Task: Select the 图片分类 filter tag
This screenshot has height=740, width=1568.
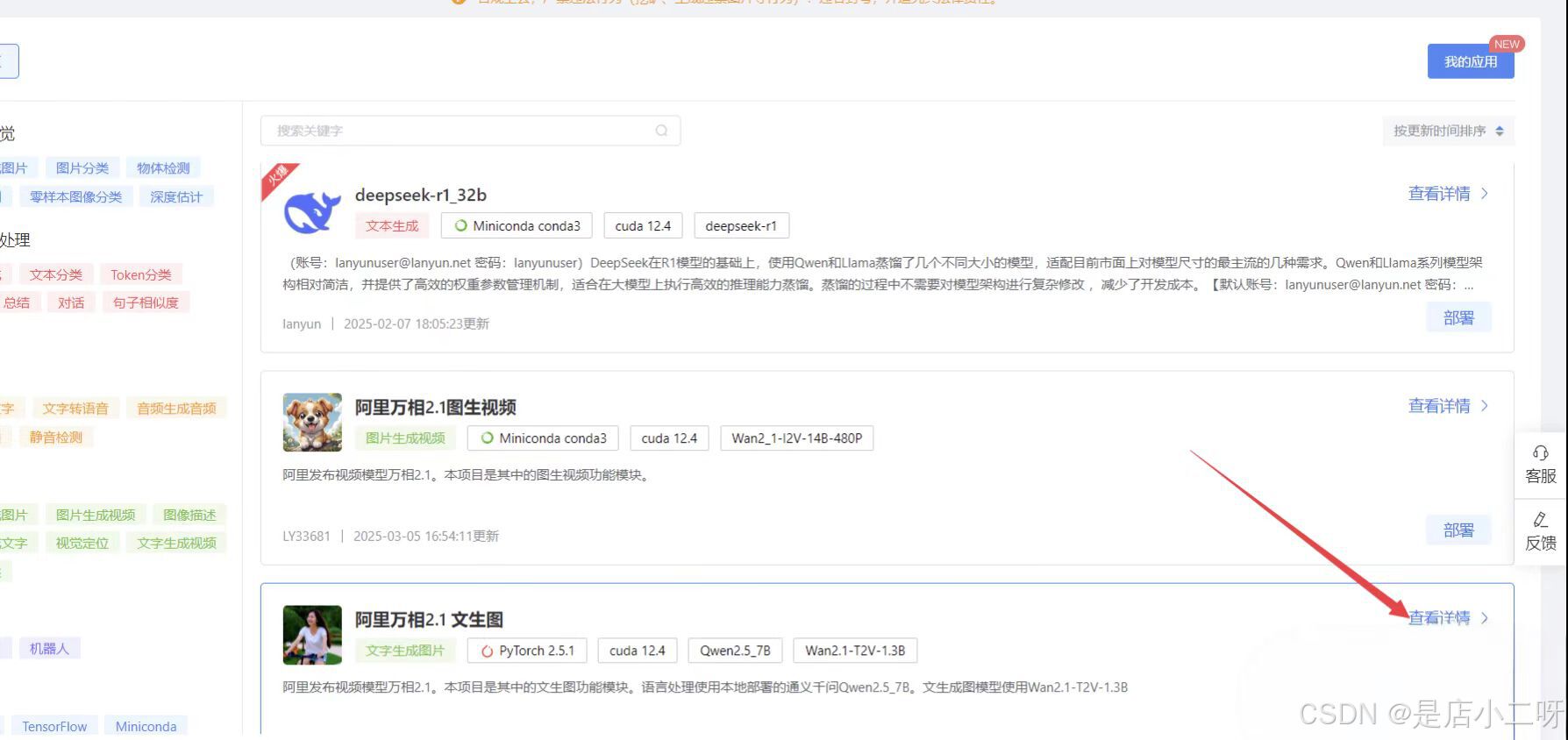Action: 82,168
